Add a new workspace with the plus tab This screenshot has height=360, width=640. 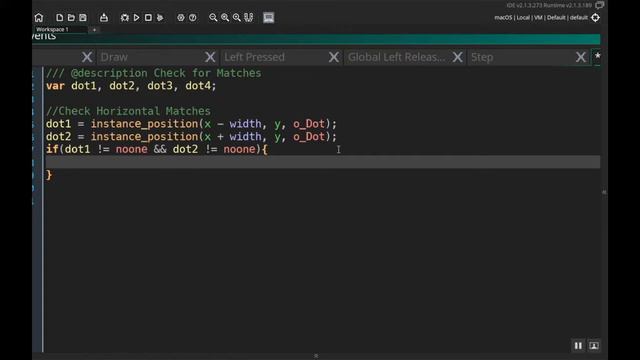click(x=94, y=29)
